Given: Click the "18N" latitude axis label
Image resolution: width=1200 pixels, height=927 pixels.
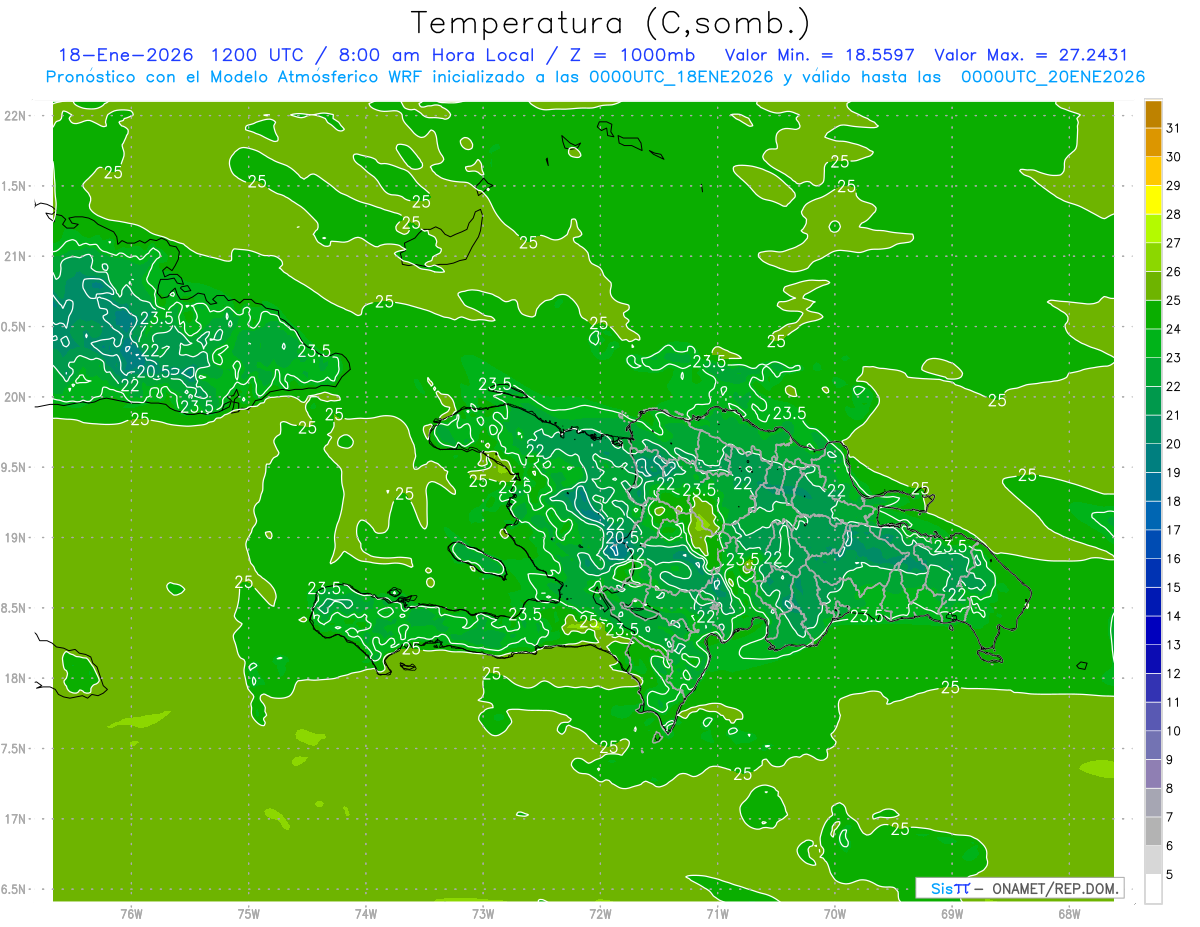Looking at the screenshot, I should point(16,678).
